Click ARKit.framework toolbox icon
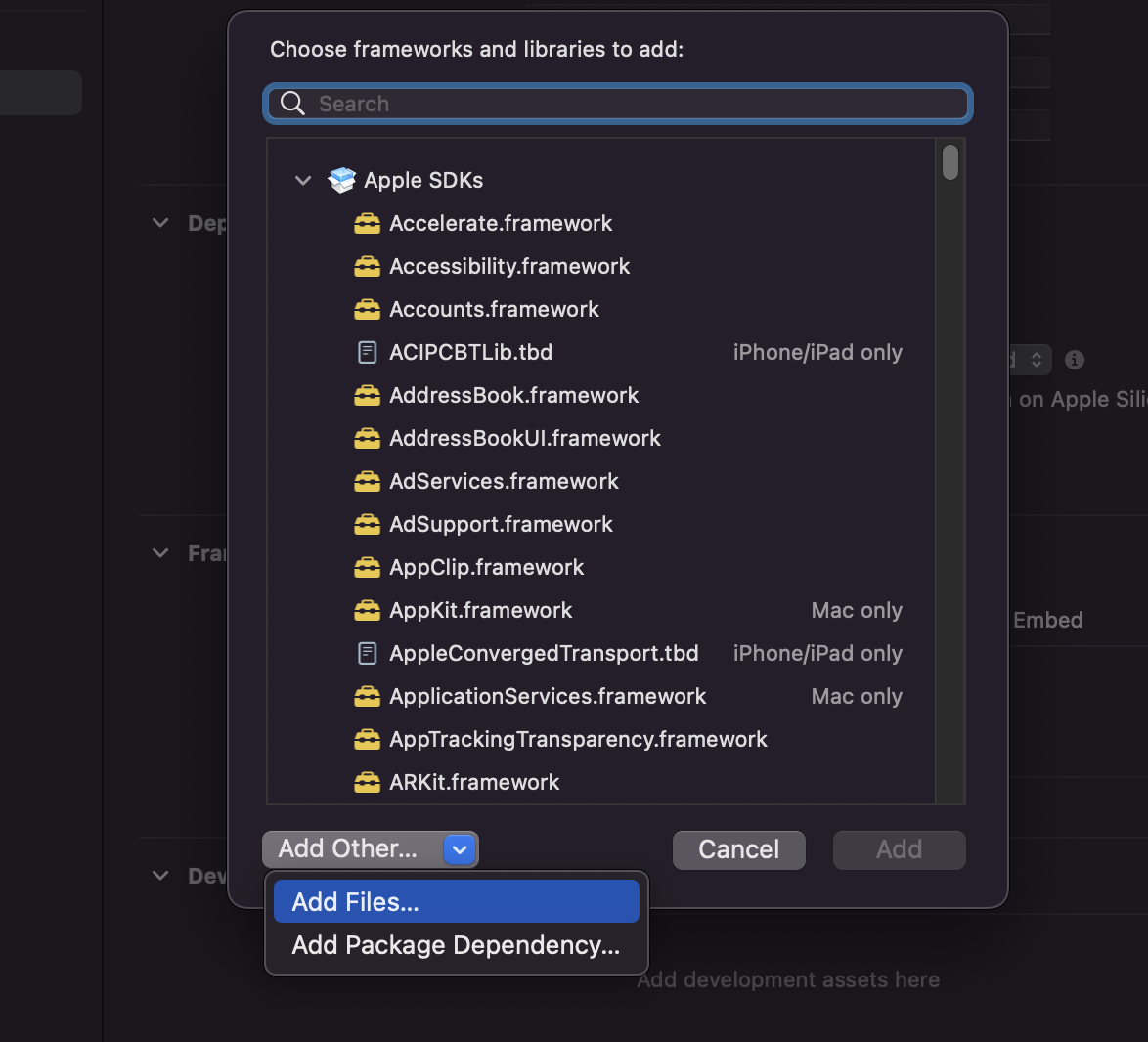The width and height of the screenshot is (1148, 1042). [367, 783]
